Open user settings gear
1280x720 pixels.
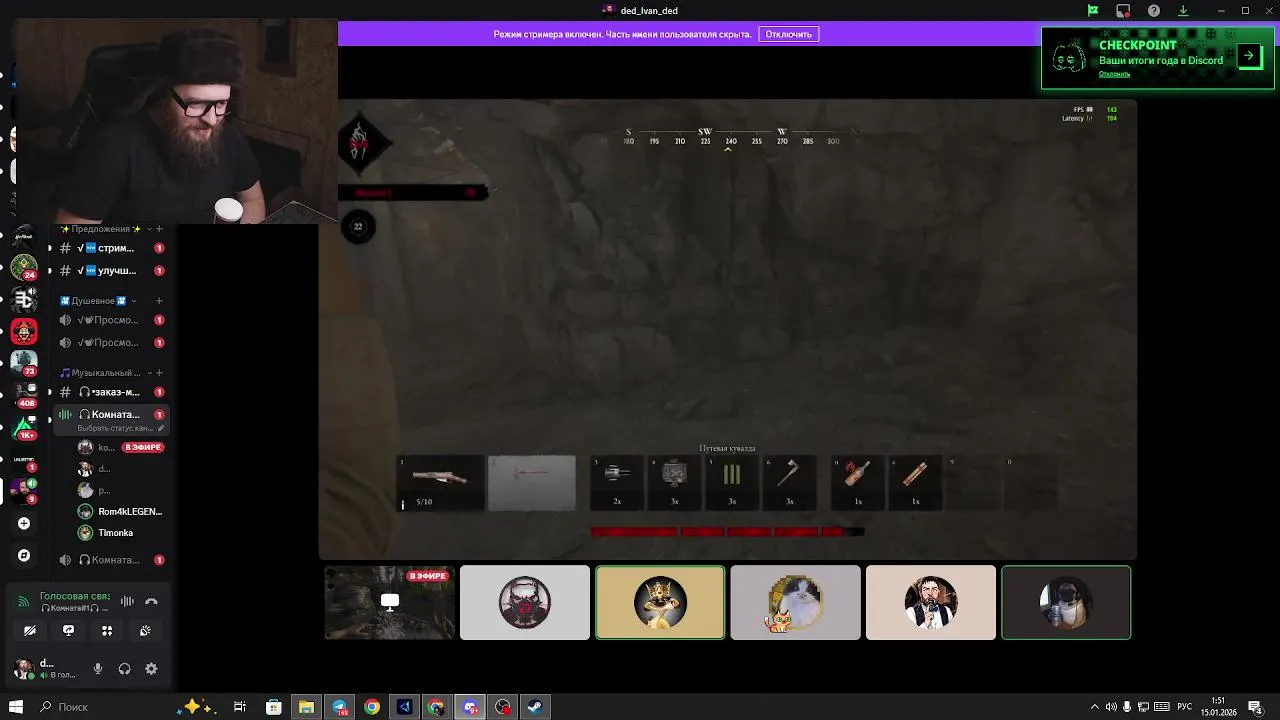[151, 669]
